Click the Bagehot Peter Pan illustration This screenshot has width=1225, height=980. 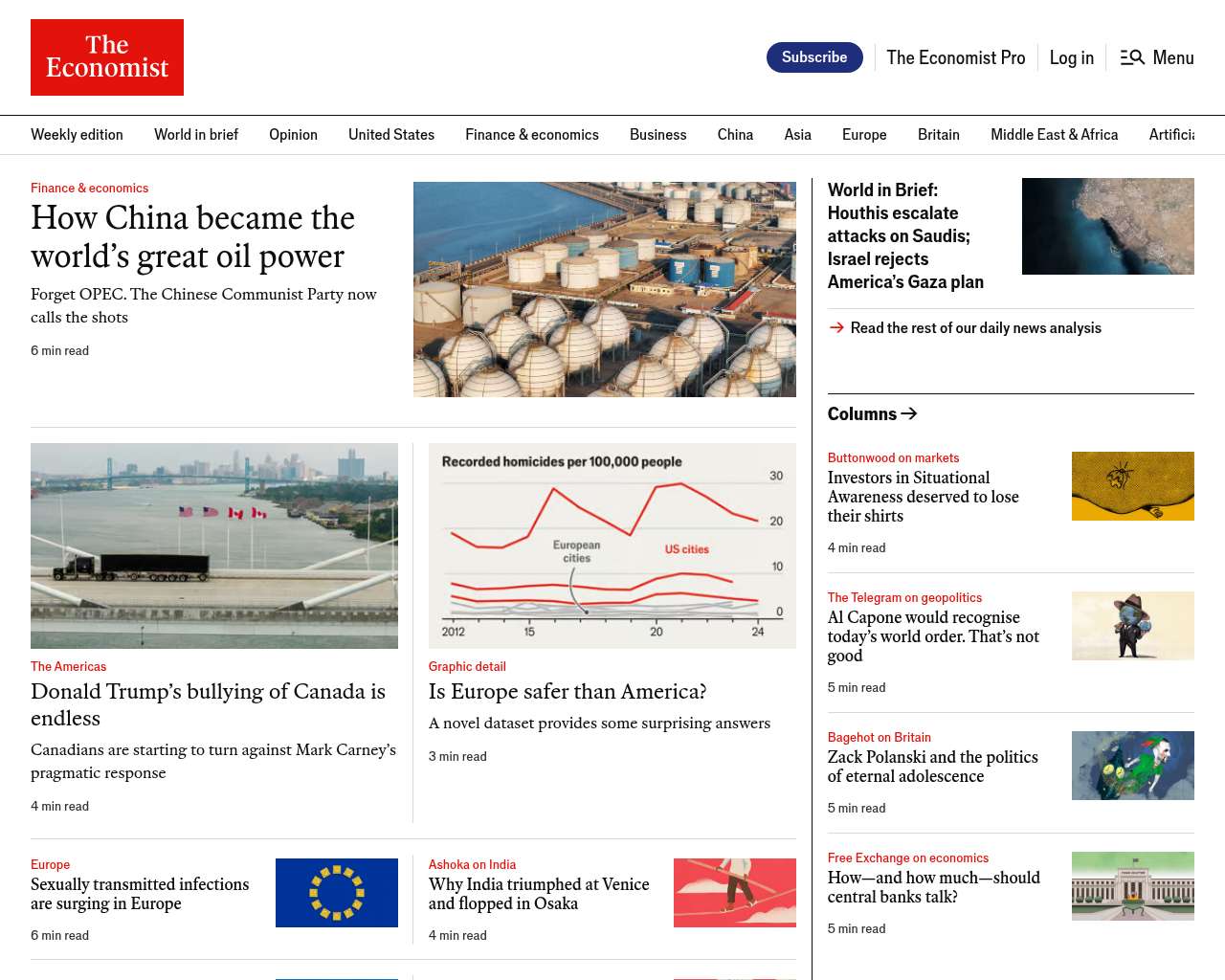[x=1133, y=766]
